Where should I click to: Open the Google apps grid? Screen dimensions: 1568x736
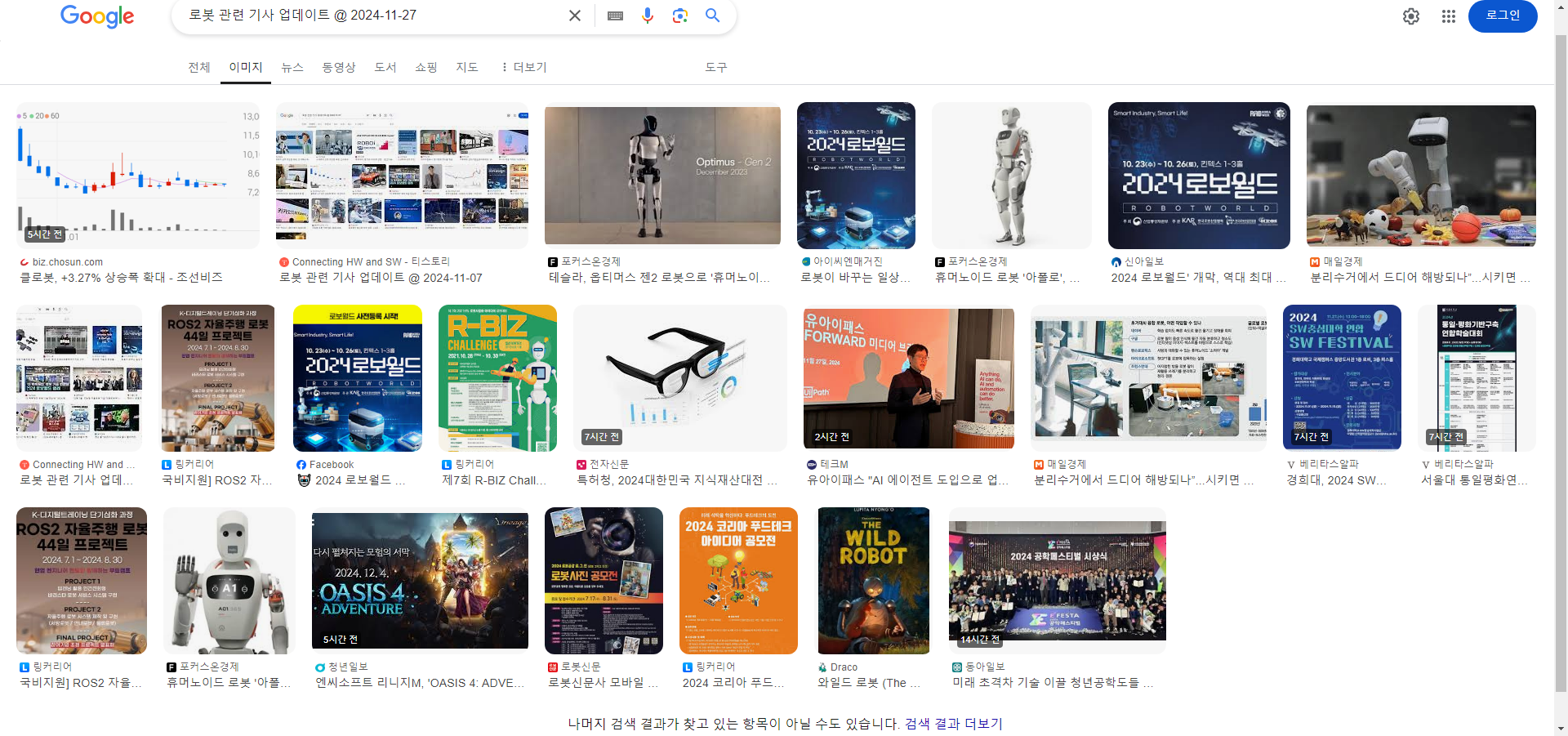[x=1449, y=16]
